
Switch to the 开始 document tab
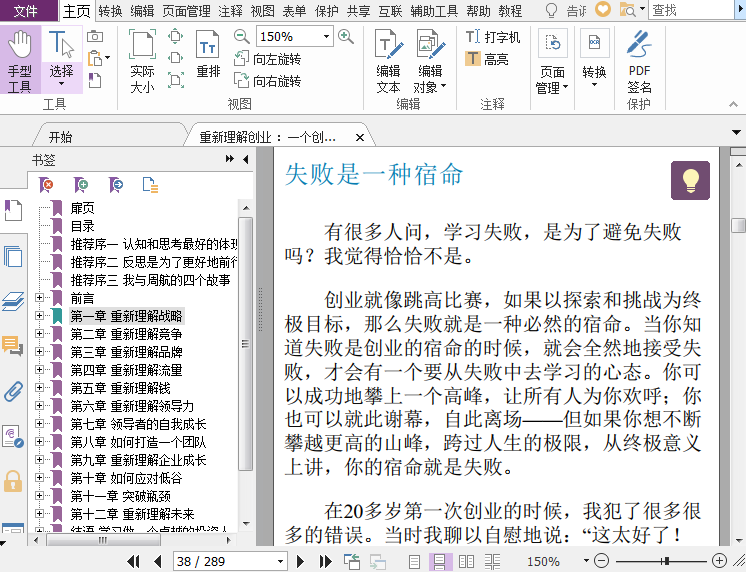[x=60, y=137]
